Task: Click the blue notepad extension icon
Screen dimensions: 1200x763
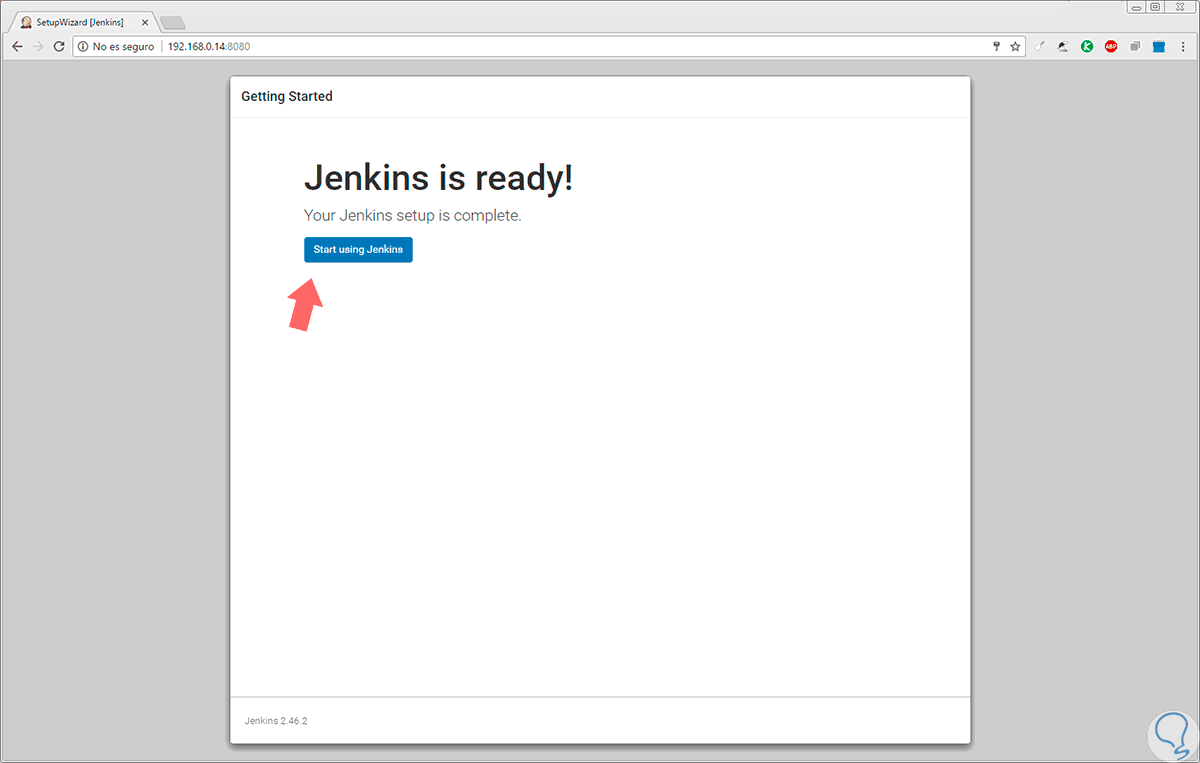Action: (x=1159, y=46)
